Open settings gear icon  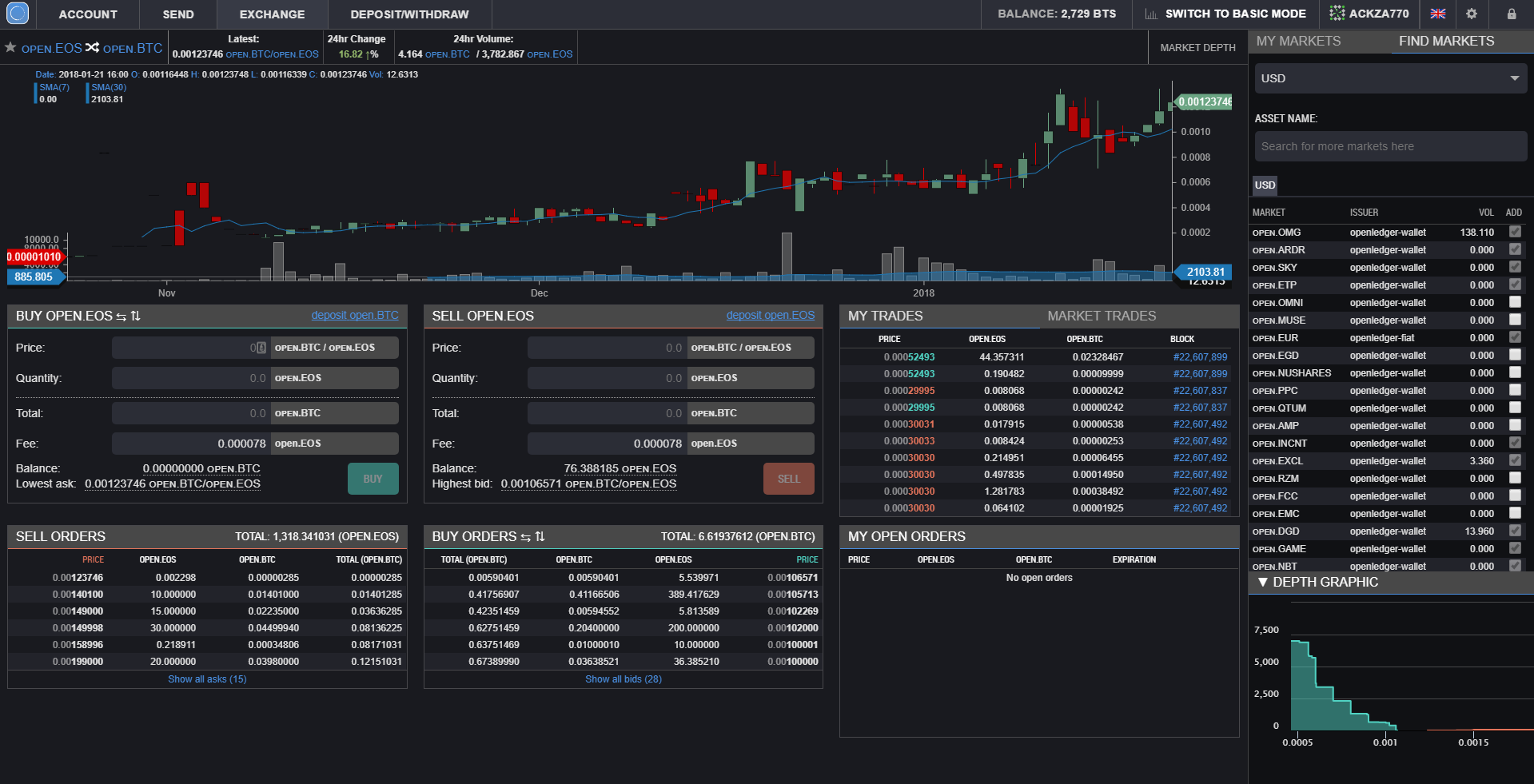(1472, 14)
